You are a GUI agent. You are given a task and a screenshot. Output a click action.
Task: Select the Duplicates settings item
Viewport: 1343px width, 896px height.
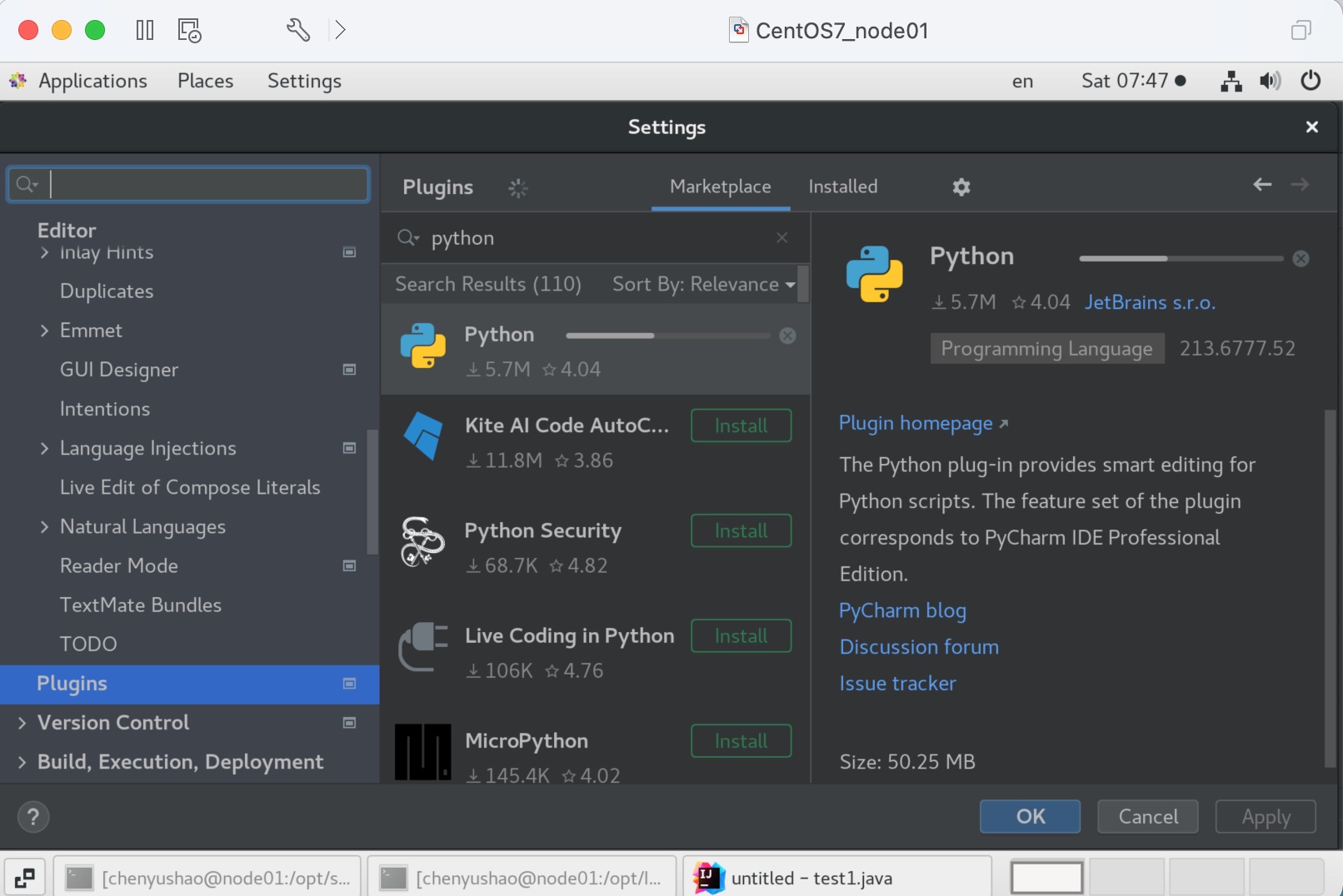(107, 291)
